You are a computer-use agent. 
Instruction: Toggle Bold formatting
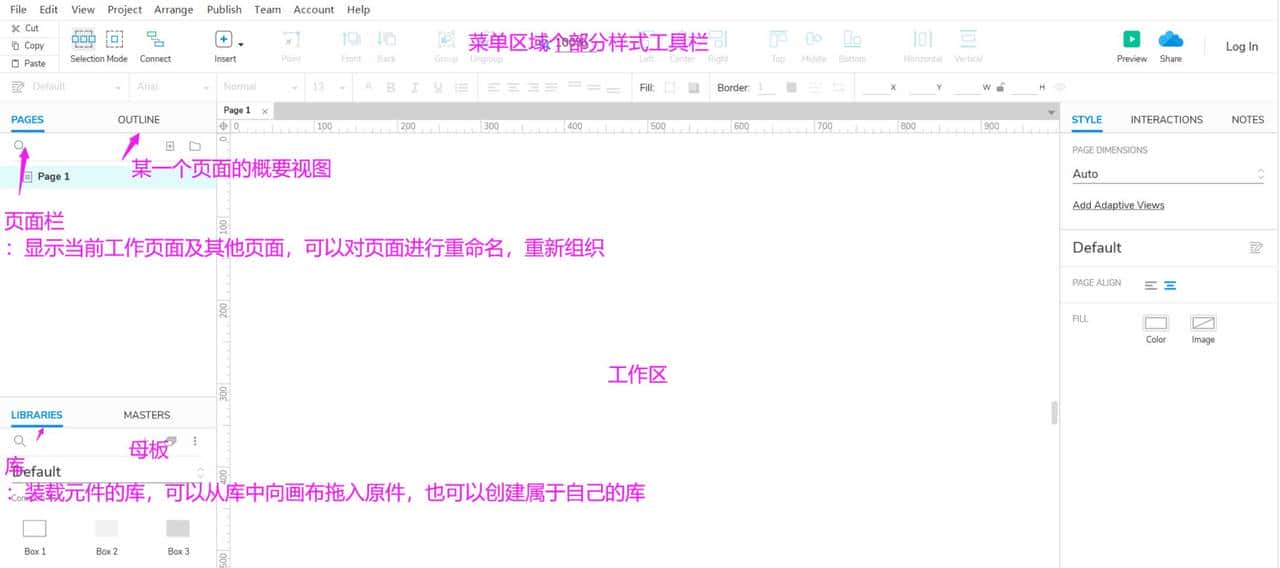pyautogui.click(x=391, y=88)
